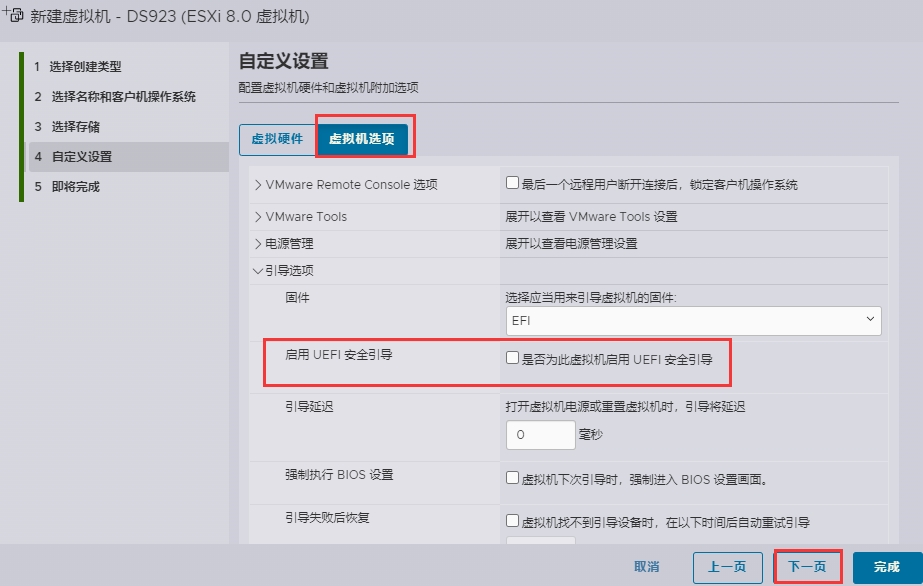The width and height of the screenshot is (923, 586).
Task: Select the 虚拟机选项 tab
Action: [361, 139]
